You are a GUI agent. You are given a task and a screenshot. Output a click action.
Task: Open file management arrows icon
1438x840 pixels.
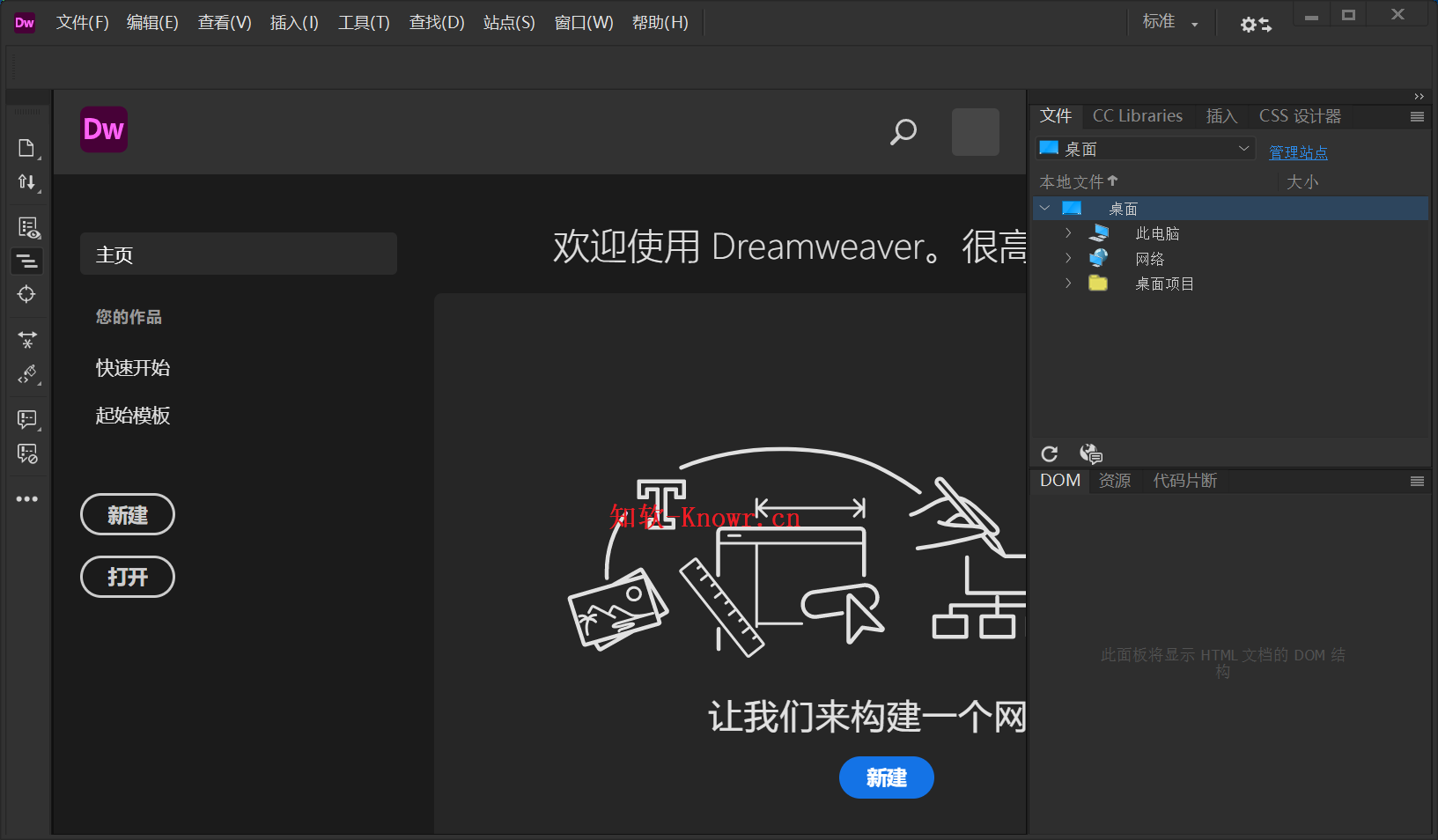click(26, 182)
